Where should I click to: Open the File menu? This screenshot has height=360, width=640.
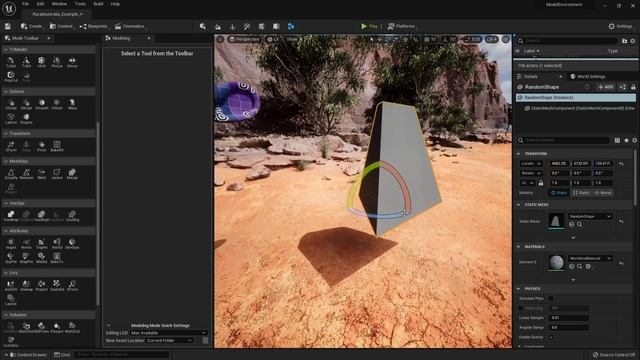25,4
